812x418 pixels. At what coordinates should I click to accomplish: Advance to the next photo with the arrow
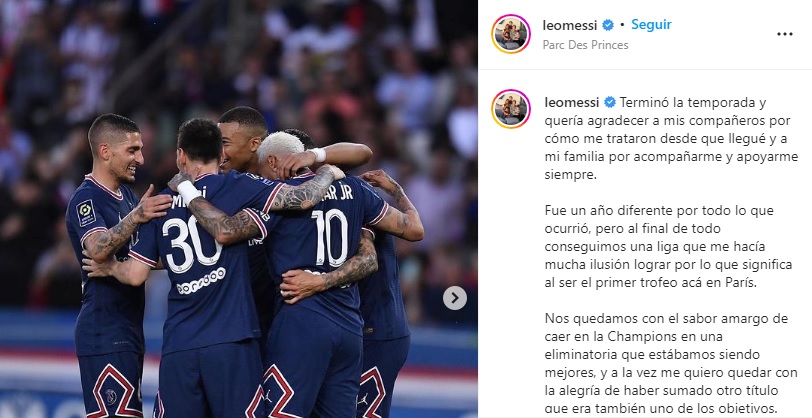click(x=455, y=298)
